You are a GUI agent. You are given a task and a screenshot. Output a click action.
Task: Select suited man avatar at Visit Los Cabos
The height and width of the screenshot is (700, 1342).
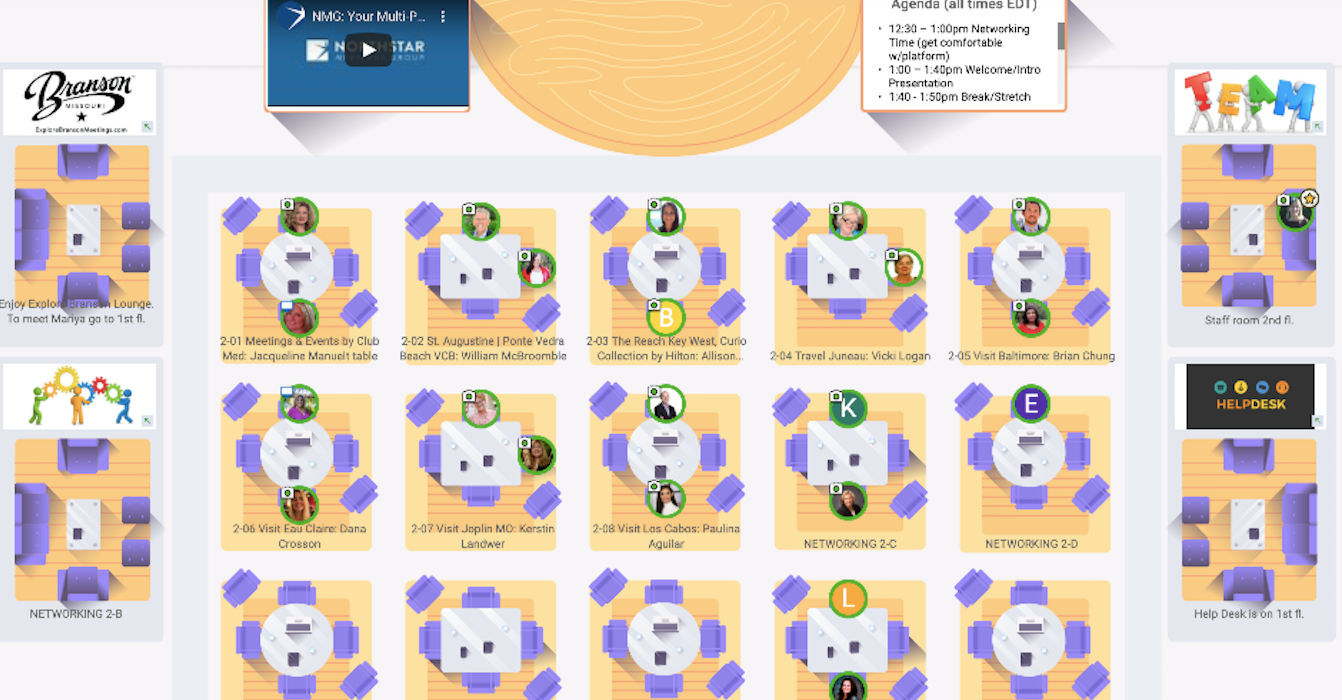(x=665, y=405)
